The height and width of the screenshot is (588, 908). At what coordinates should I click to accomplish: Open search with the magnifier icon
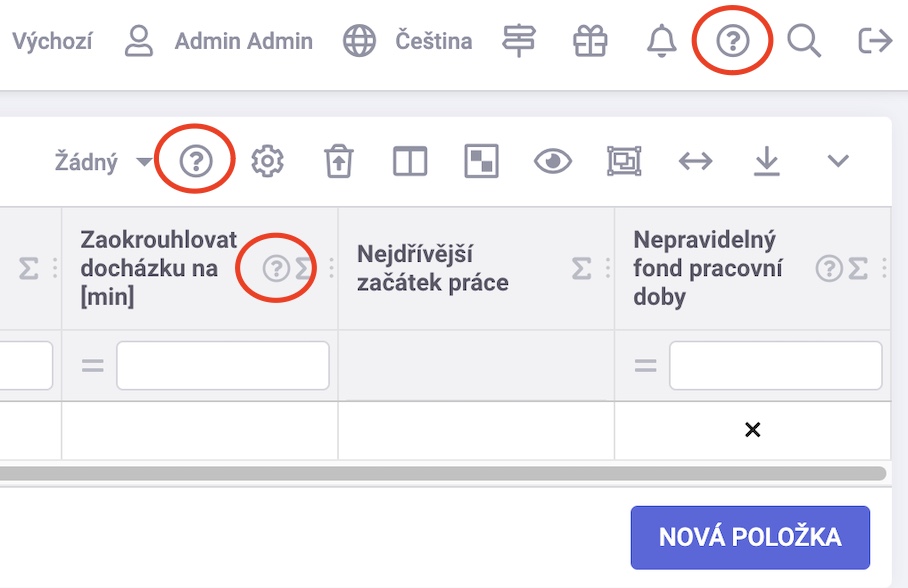(804, 42)
